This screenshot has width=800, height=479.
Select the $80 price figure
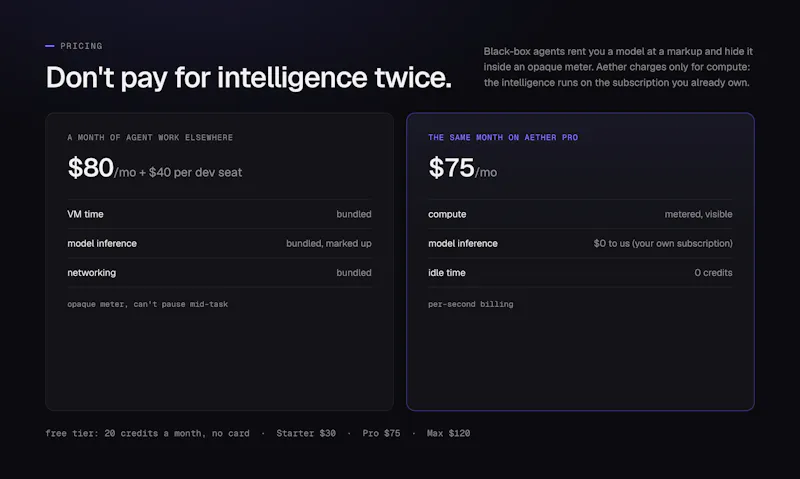tap(90, 167)
